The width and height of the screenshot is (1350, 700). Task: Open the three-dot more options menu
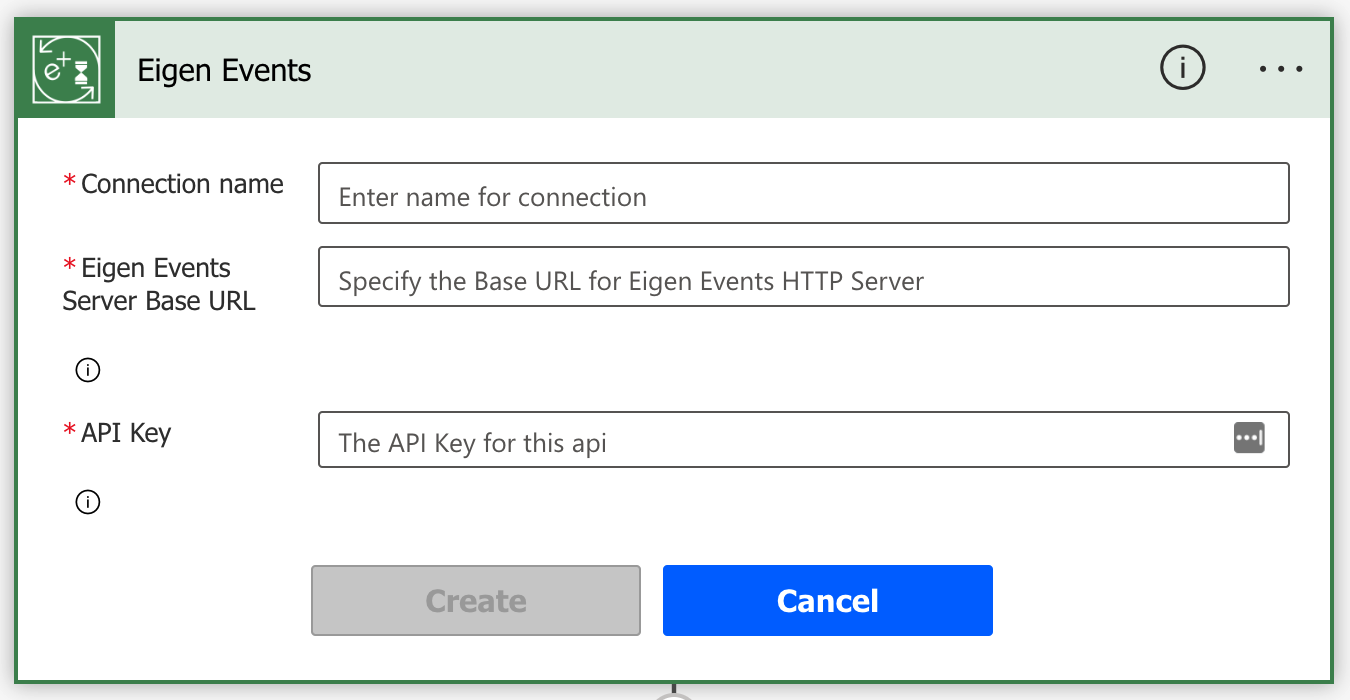click(1281, 69)
